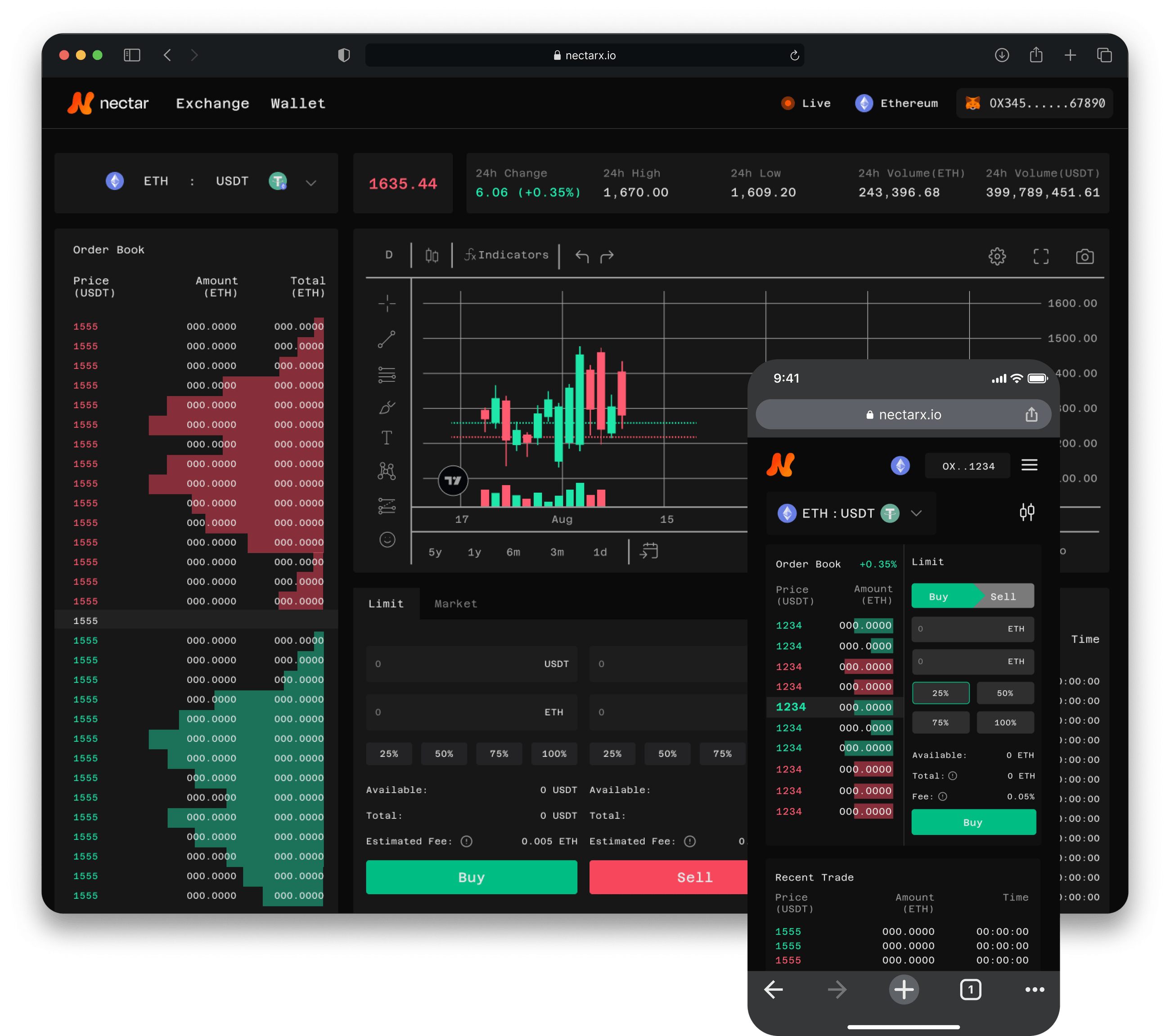Open the Indicators panel

pos(506,255)
